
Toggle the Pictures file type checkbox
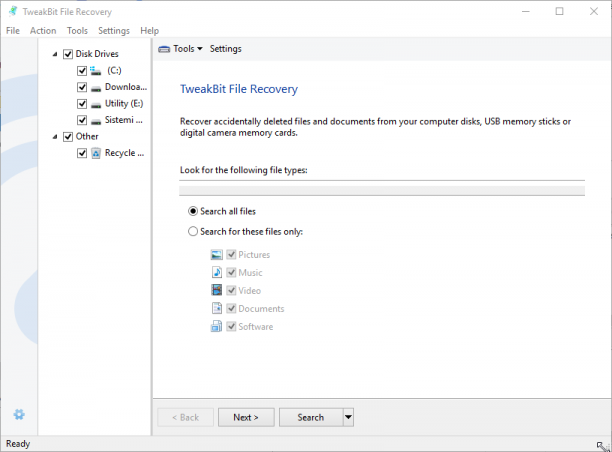231,254
